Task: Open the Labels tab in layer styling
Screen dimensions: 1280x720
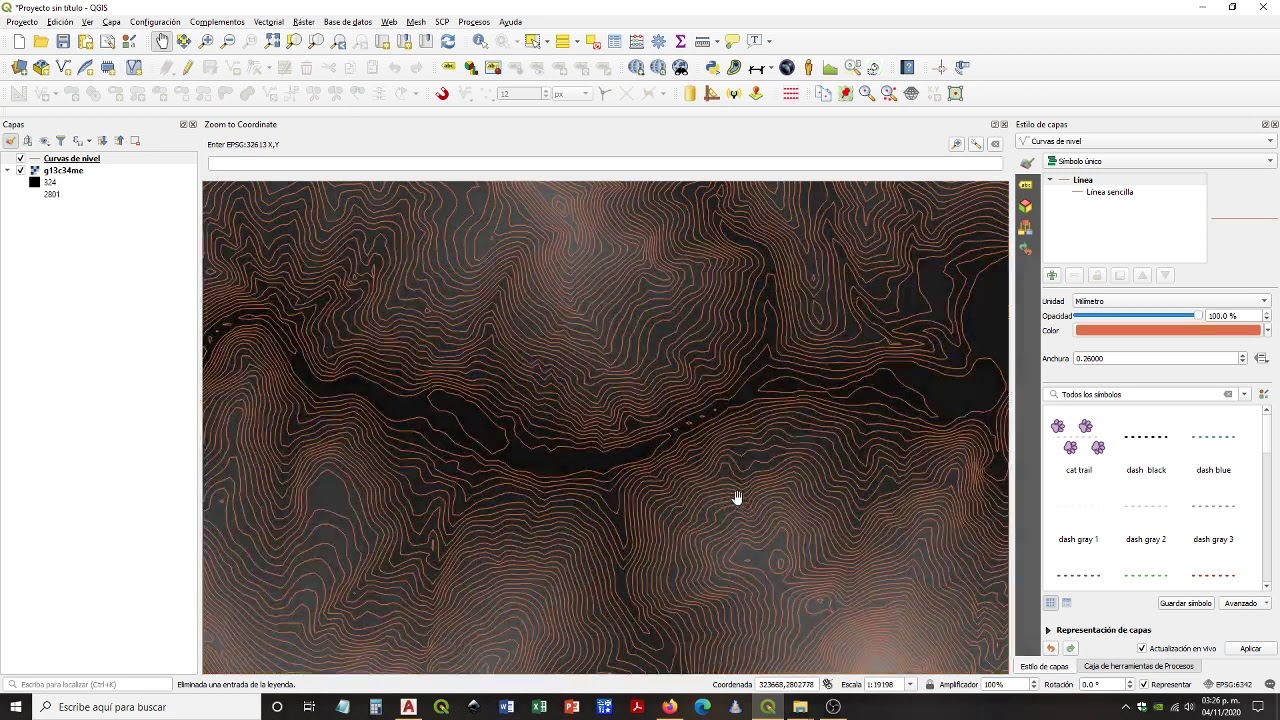Action: (1025, 185)
